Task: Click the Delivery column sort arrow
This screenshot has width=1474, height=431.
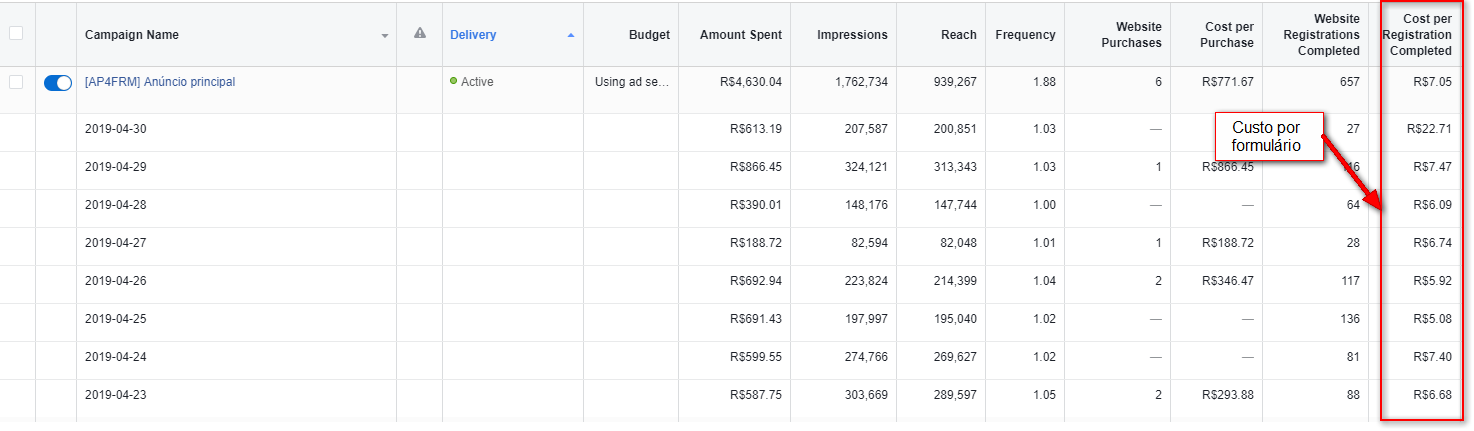Action: 571,35
